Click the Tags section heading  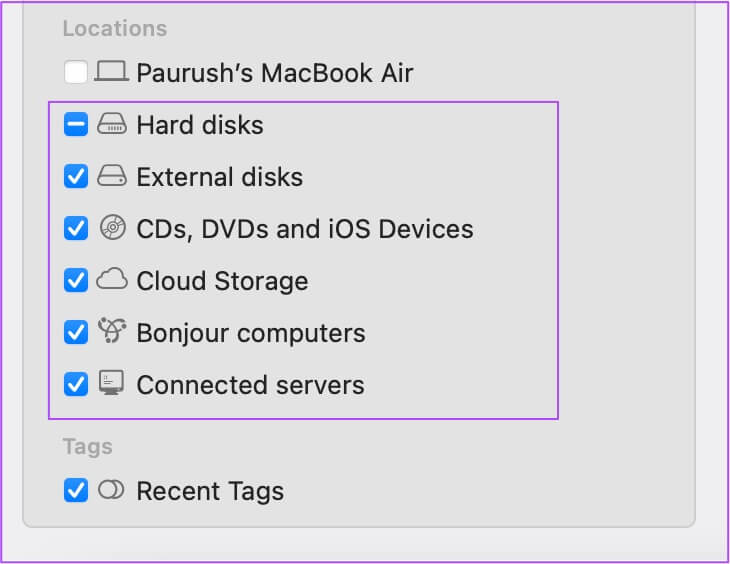coord(87,446)
